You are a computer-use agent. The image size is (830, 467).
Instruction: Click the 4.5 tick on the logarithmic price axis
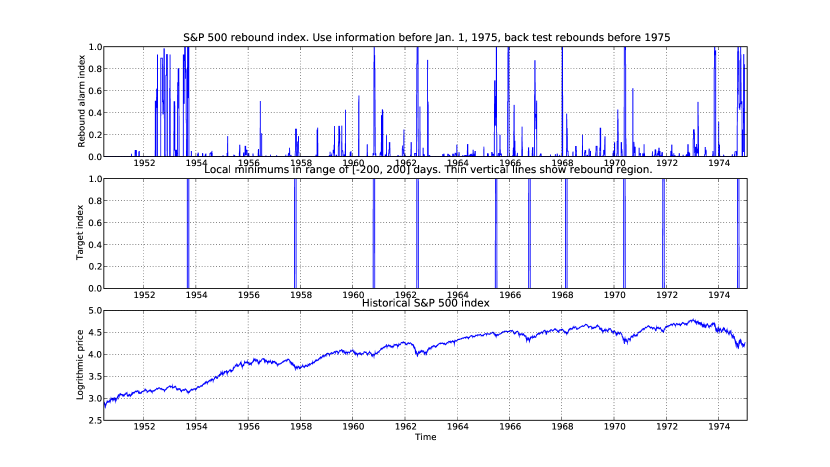[x=95, y=333]
